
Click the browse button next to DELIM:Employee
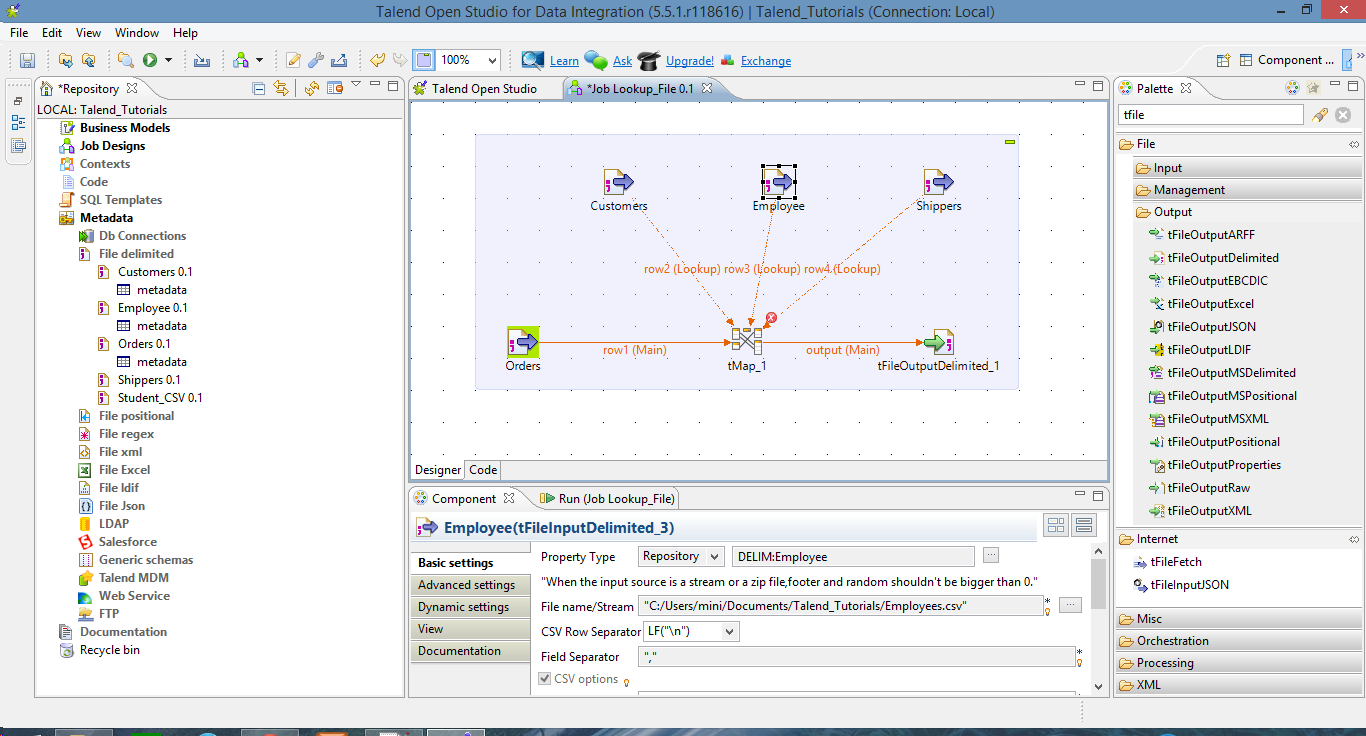tap(991, 555)
